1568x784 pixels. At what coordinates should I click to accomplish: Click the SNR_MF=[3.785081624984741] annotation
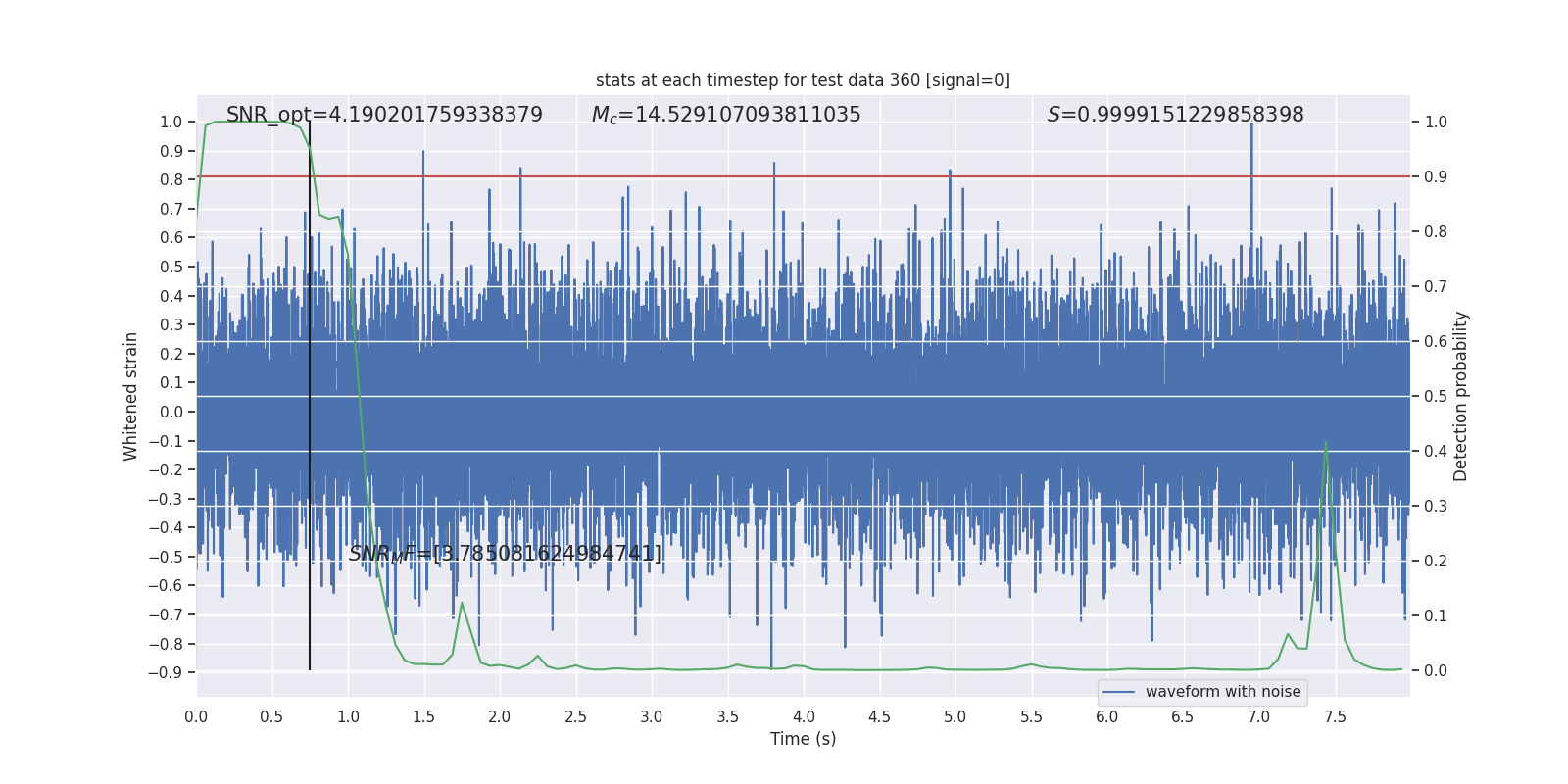tap(505, 554)
